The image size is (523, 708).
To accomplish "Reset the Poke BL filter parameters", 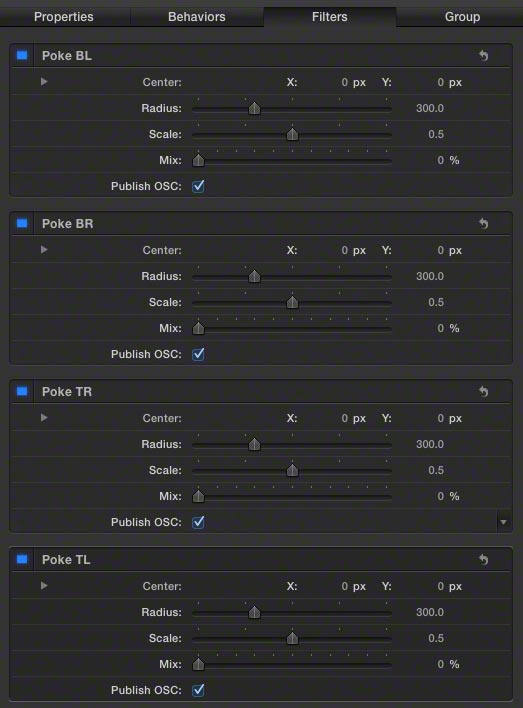I will pos(484,56).
